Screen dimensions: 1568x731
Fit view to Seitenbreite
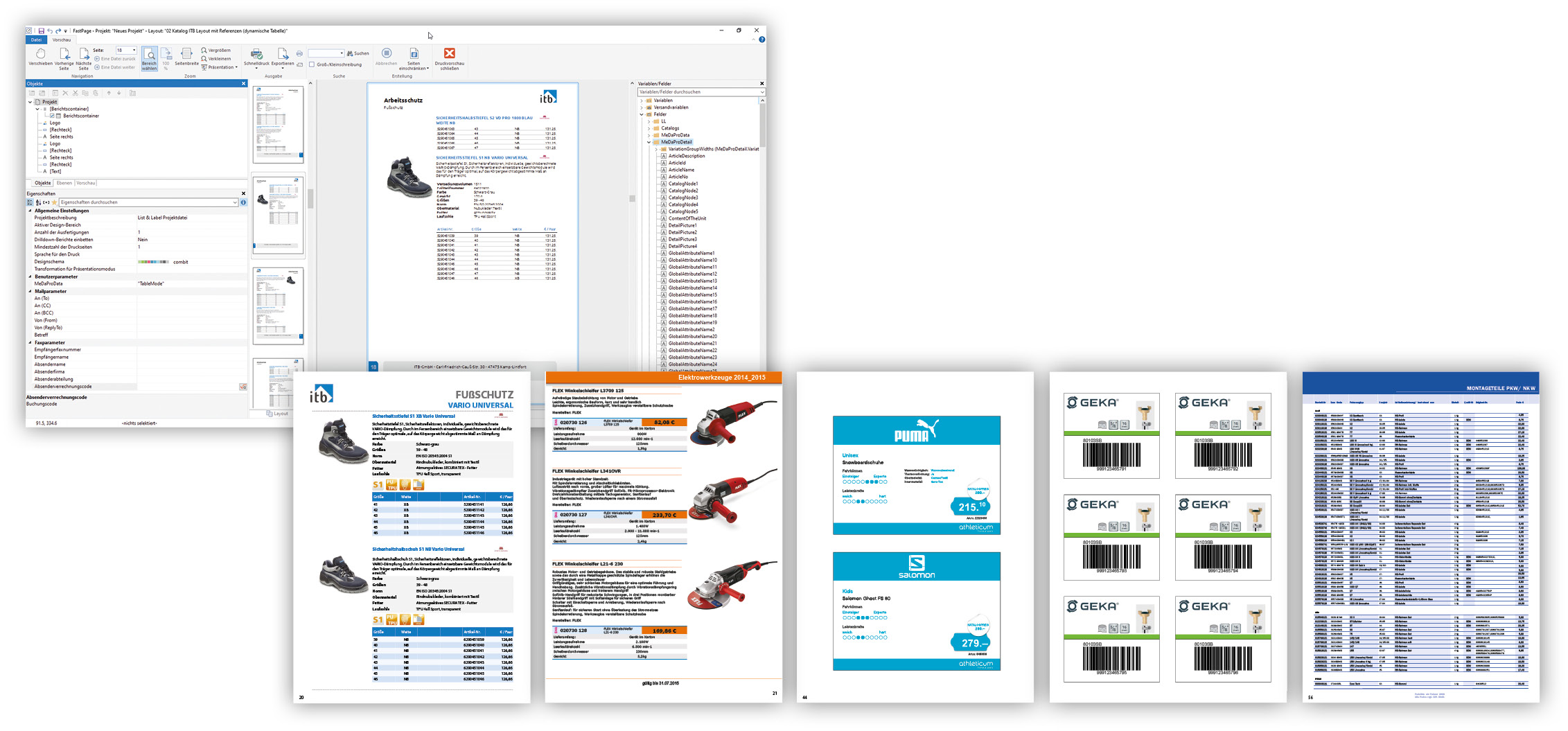186,58
